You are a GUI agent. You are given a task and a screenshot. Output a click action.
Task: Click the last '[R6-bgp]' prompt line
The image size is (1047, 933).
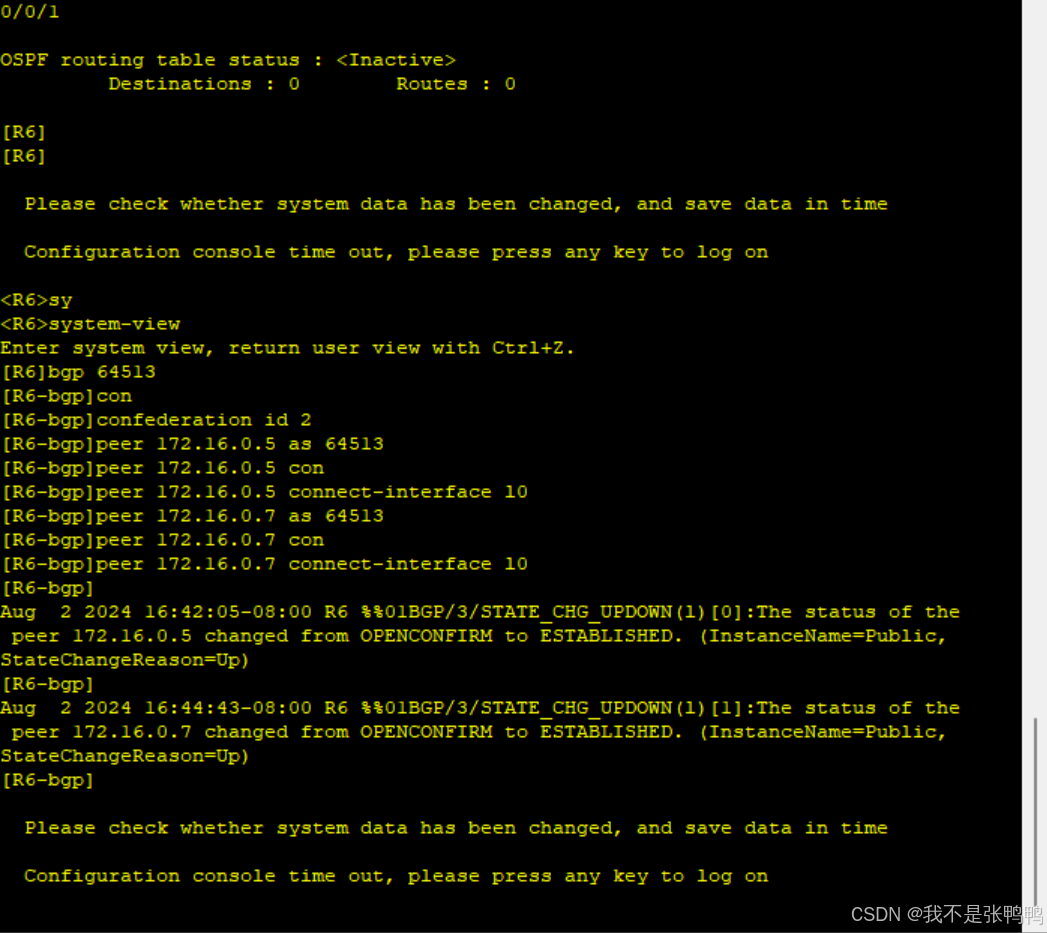pyautogui.click(x=48, y=780)
